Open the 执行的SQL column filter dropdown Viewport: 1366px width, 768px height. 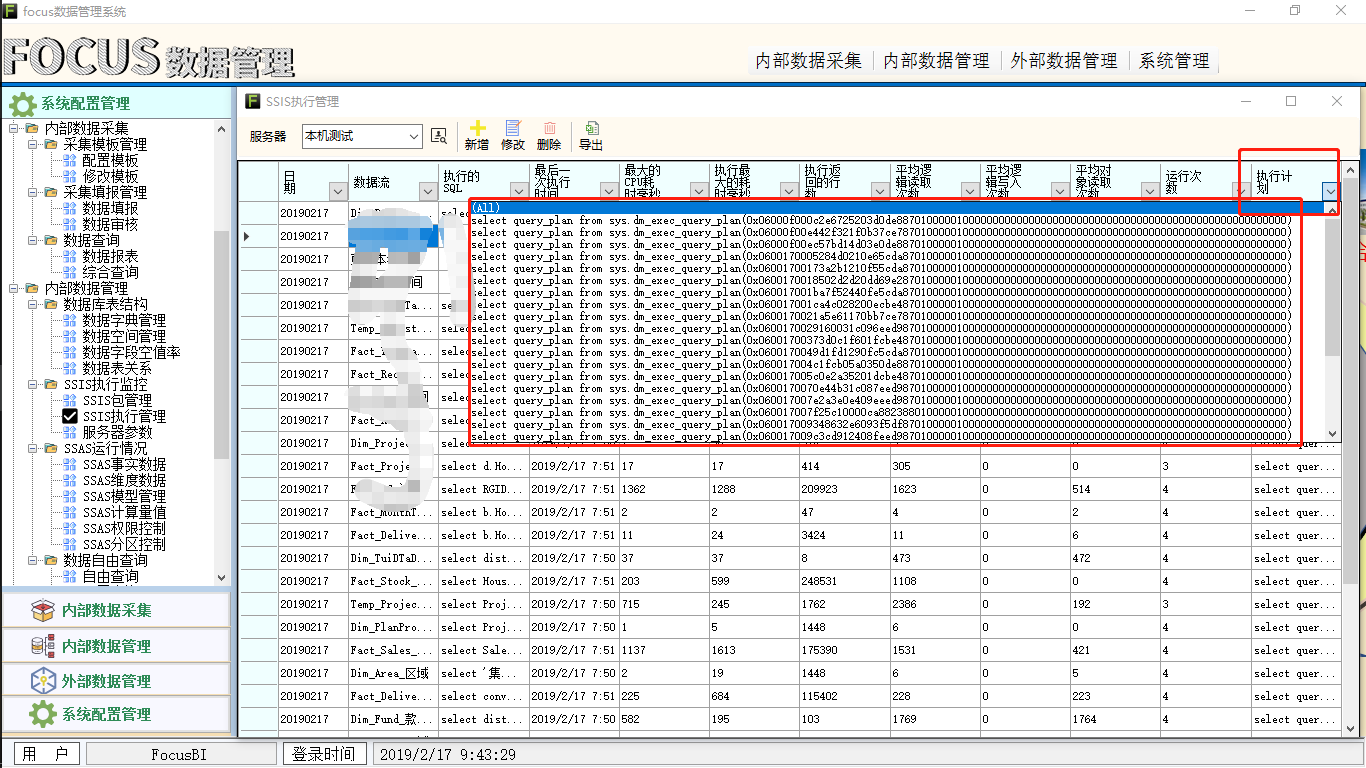[x=518, y=190]
